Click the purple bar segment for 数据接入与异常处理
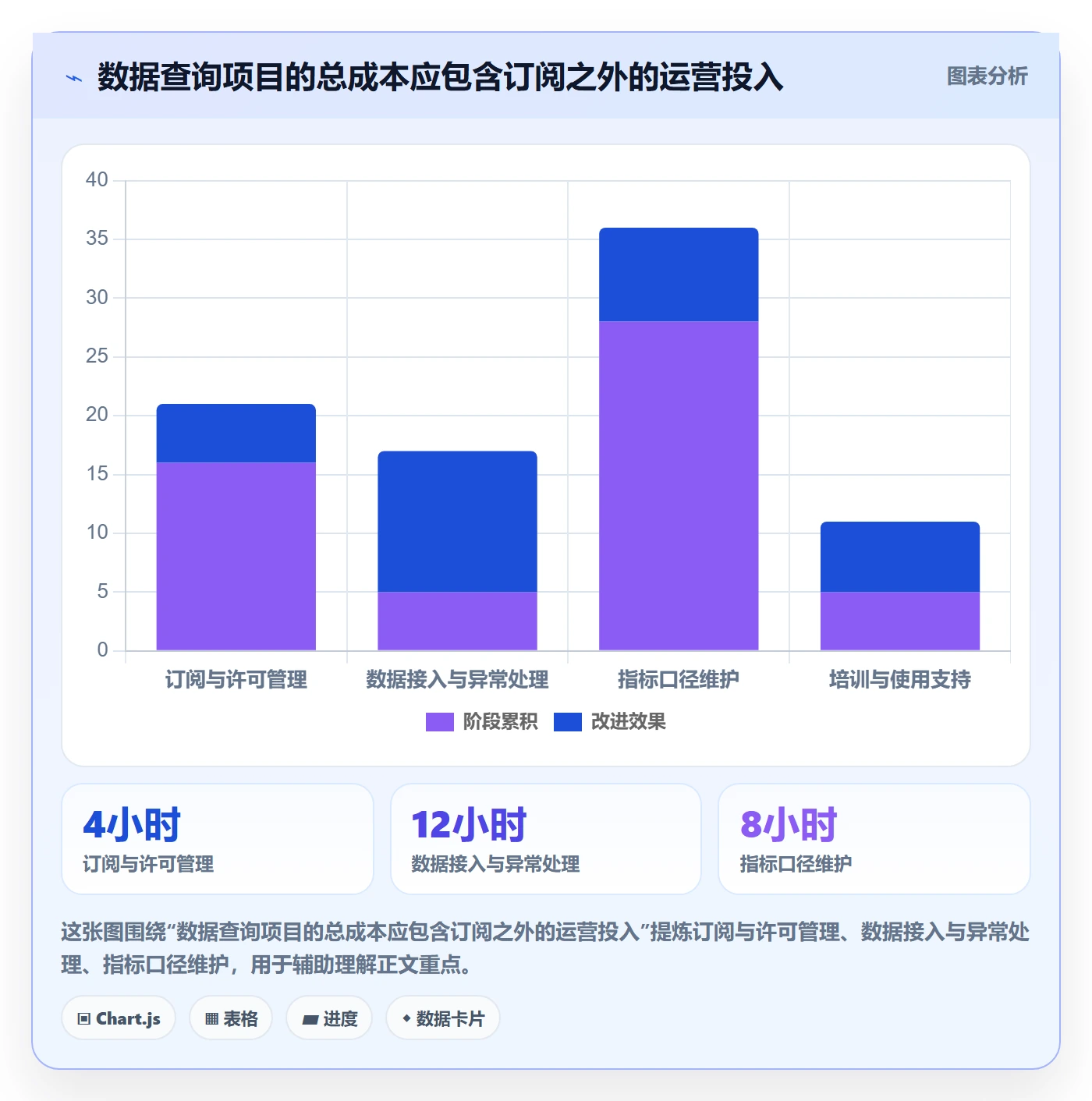 pos(458,621)
